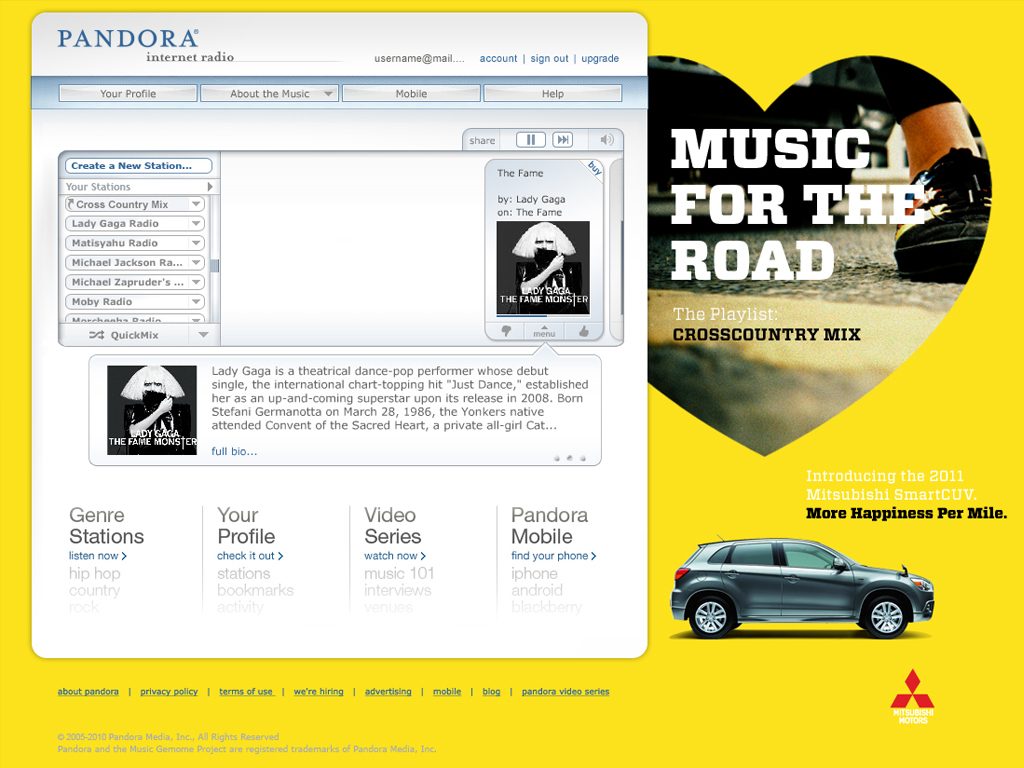The width and height of the screenshot is (1024, 768).
Task: Click The Fame Monster album art in the player
Action: click(543, 268)
